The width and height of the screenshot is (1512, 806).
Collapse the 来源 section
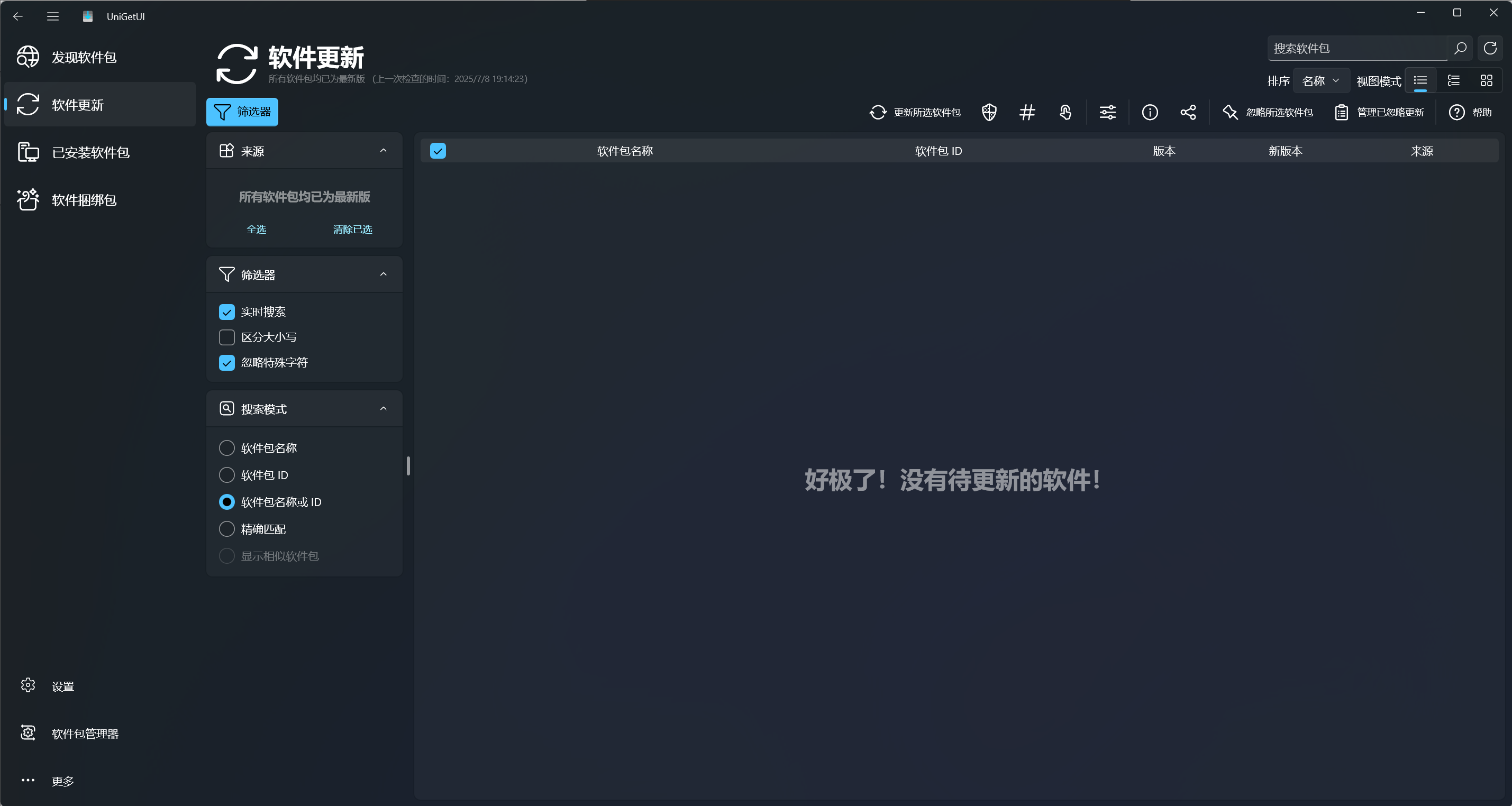[x=384, y=151]
